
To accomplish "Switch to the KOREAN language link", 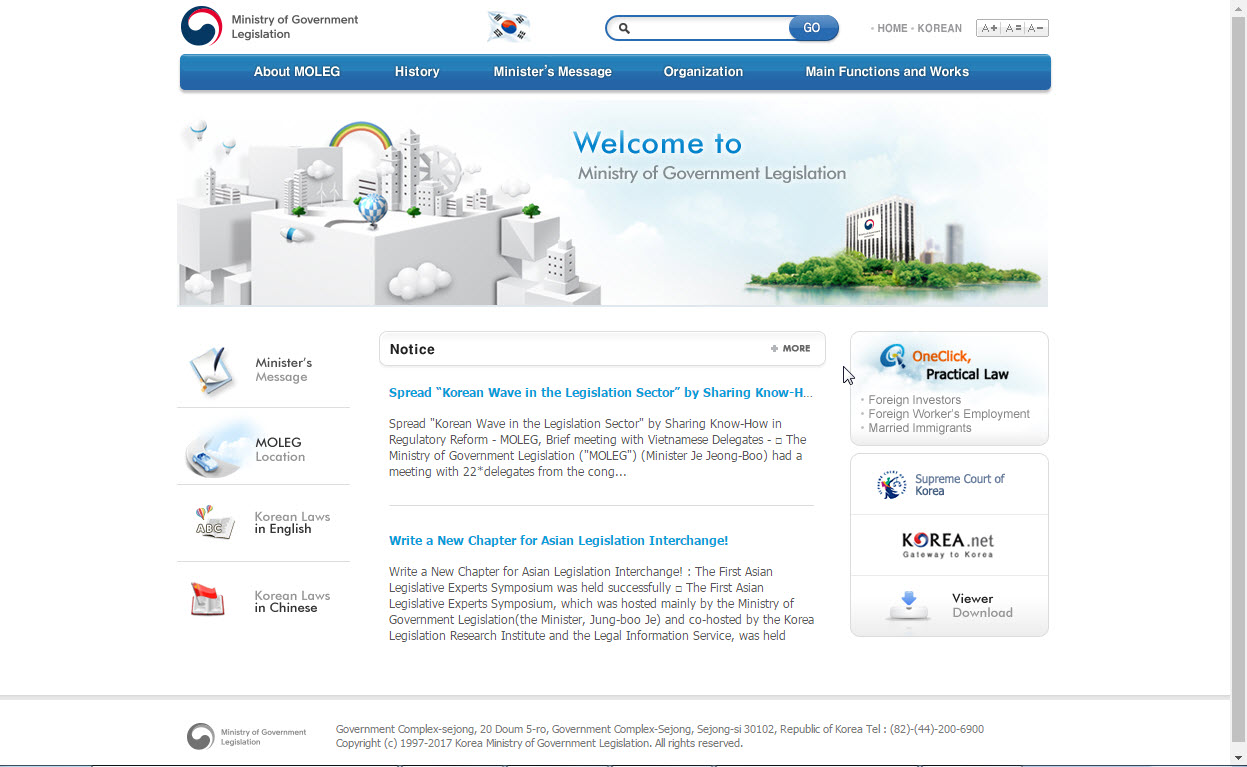I will click(939, 28).
